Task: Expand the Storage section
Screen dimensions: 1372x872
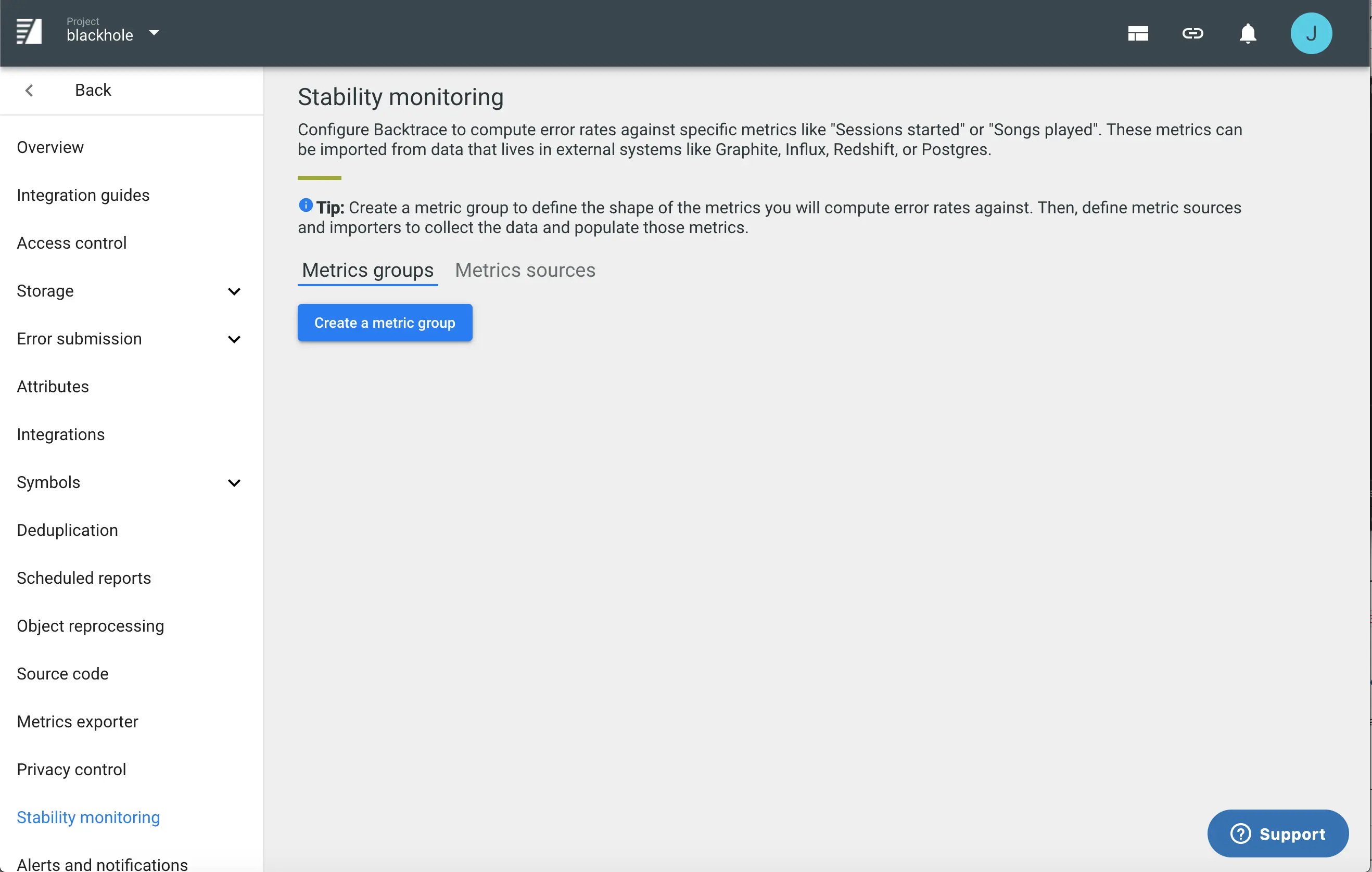Action: (x=234, y=291)
